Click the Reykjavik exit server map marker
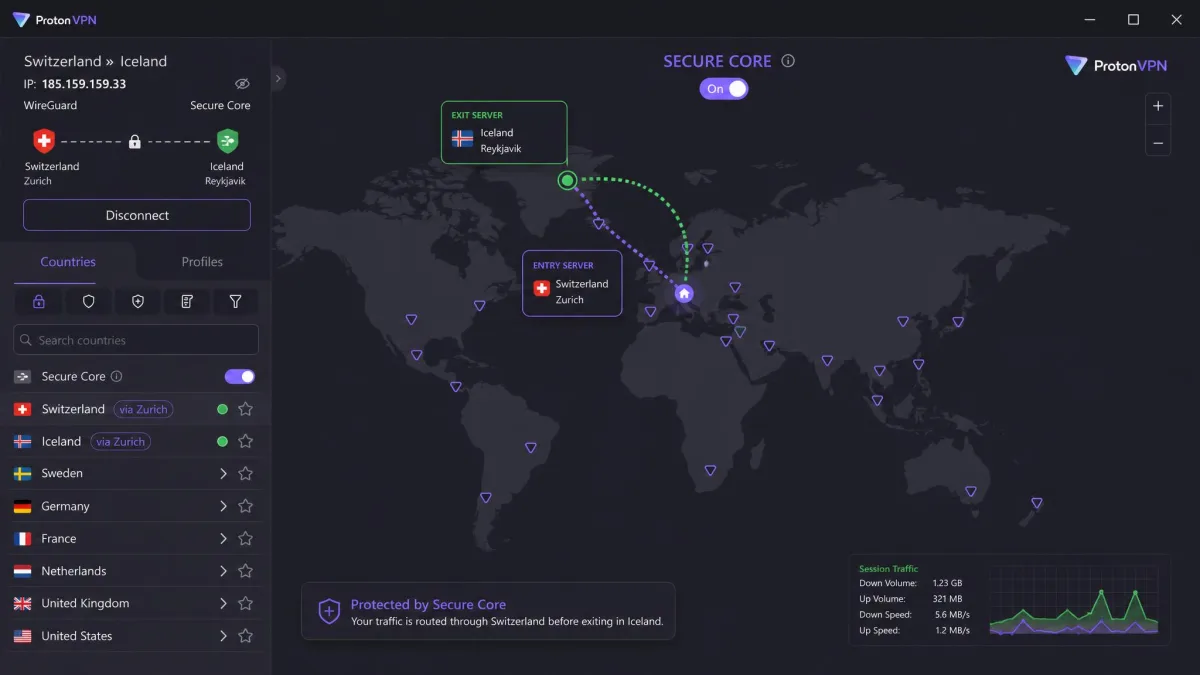The image size is (1200, 675). tap(567, 181)
